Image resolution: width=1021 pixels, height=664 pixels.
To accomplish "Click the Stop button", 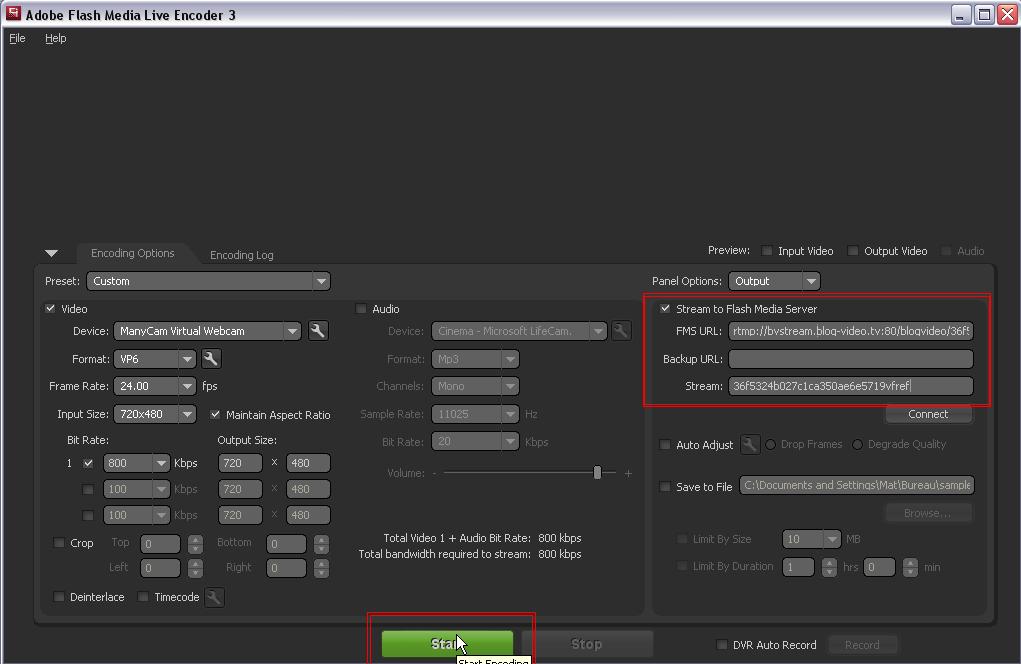I will pyautogui.click(x=587, y=644).
